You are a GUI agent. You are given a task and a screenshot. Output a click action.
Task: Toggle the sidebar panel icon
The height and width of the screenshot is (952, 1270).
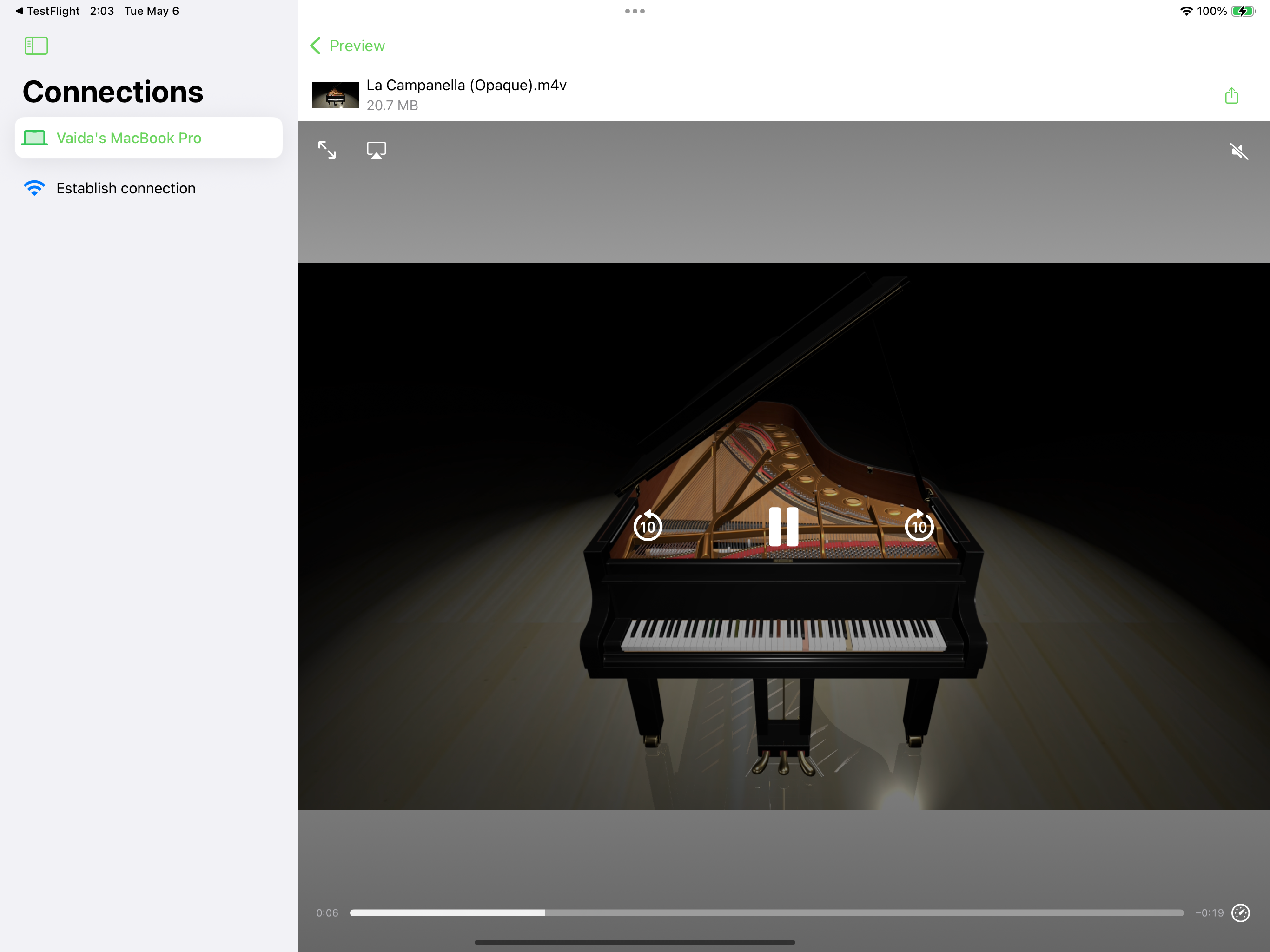36,46
